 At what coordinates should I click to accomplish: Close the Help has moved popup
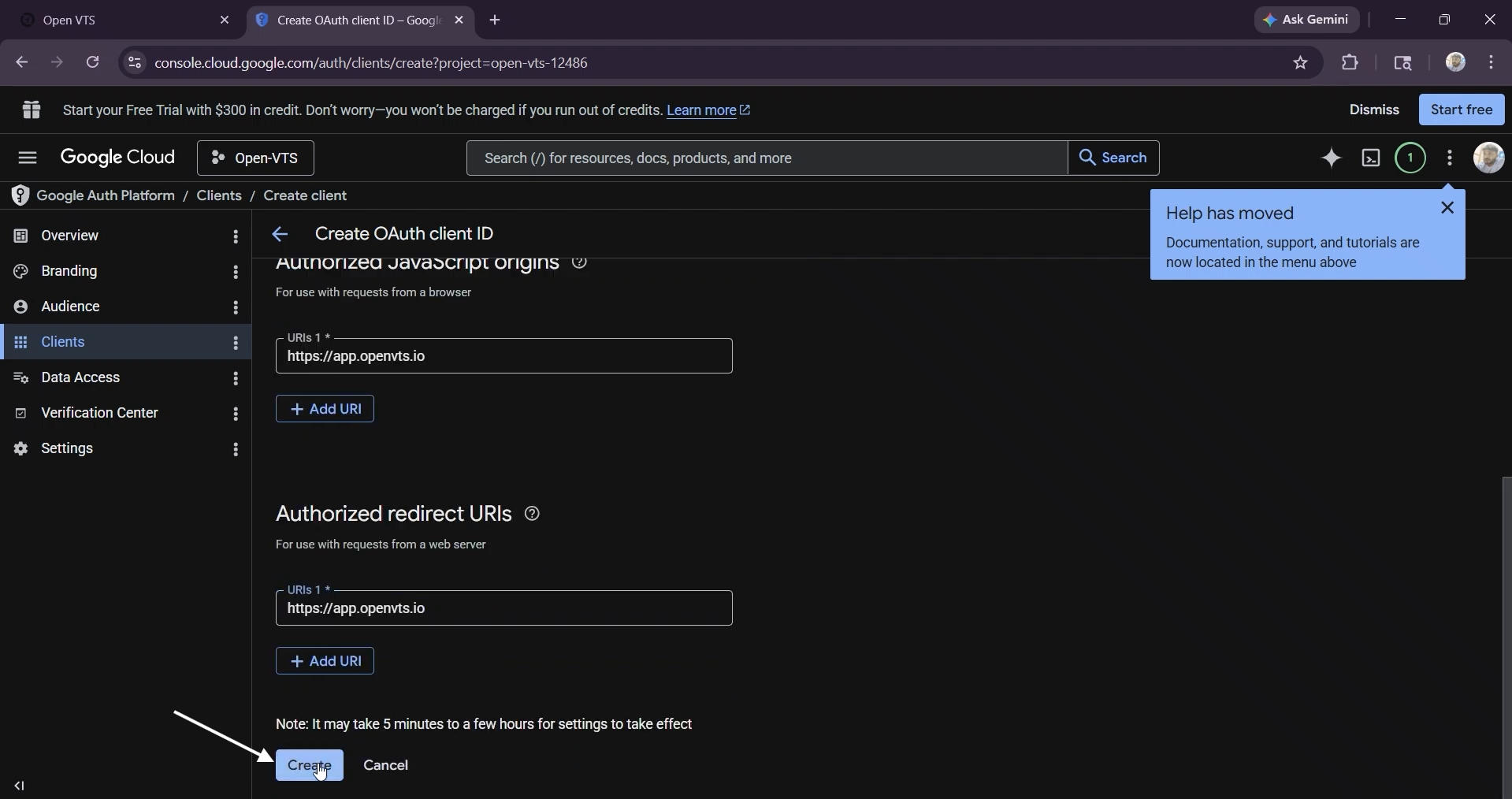pyautogui.click(x=1447, y=208)
